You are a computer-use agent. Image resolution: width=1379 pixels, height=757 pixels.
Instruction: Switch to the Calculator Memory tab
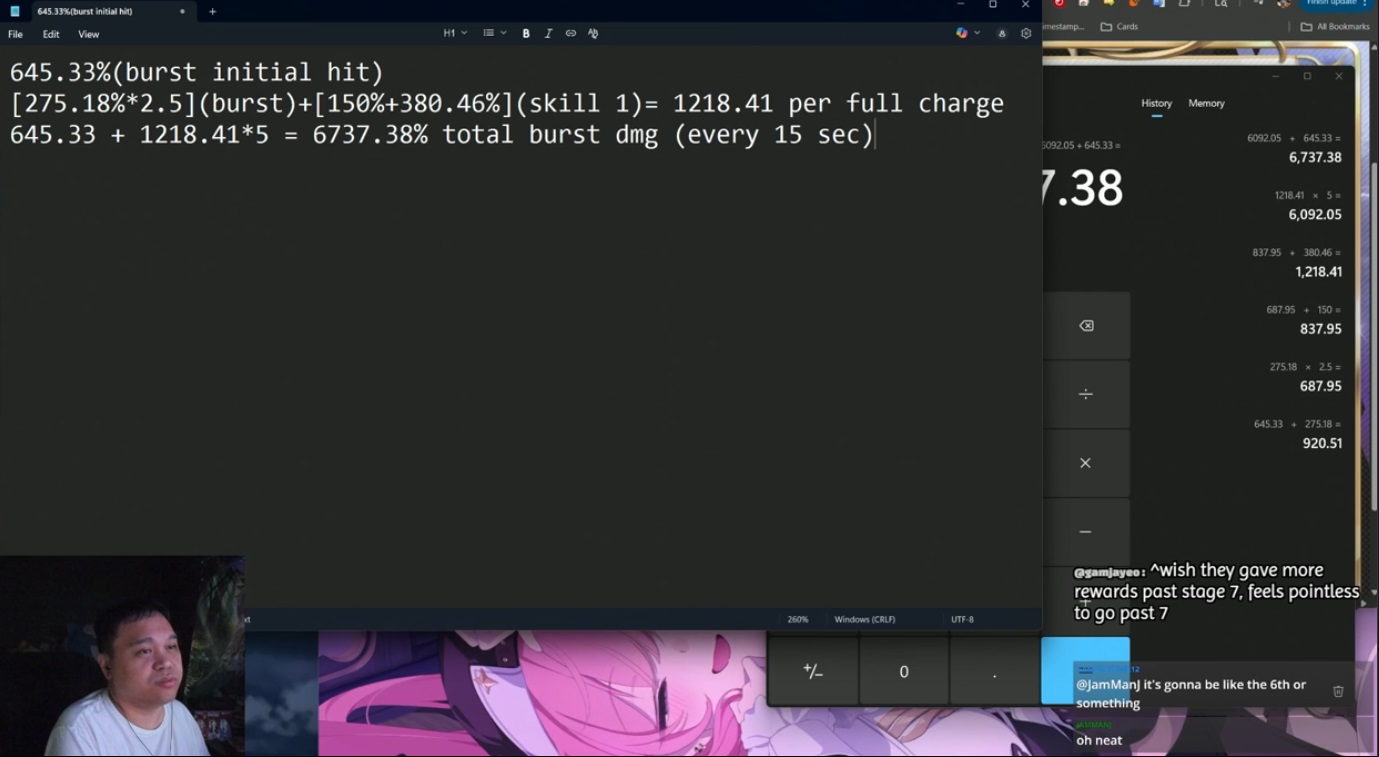pyautogui.click(x=1206, y=103)
